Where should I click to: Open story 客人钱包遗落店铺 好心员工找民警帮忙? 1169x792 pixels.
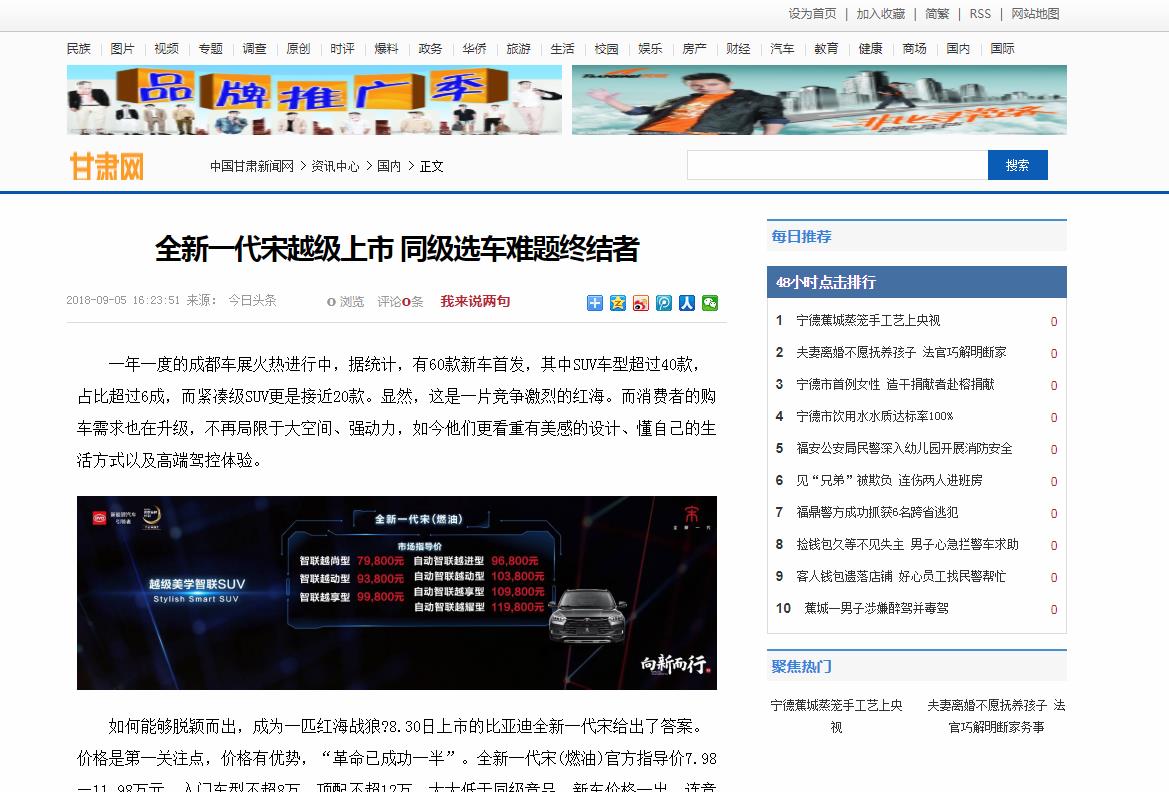[901, 577]
